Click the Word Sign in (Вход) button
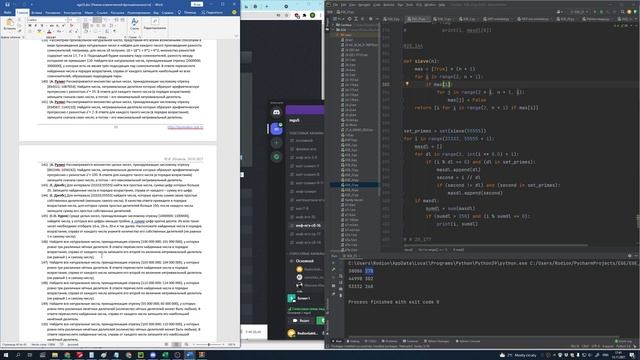This screenshot has height=360, width=640. (x=197, y=4)
